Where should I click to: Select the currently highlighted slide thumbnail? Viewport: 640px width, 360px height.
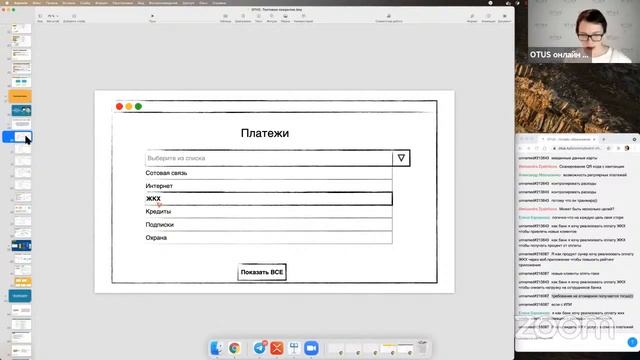17,137
